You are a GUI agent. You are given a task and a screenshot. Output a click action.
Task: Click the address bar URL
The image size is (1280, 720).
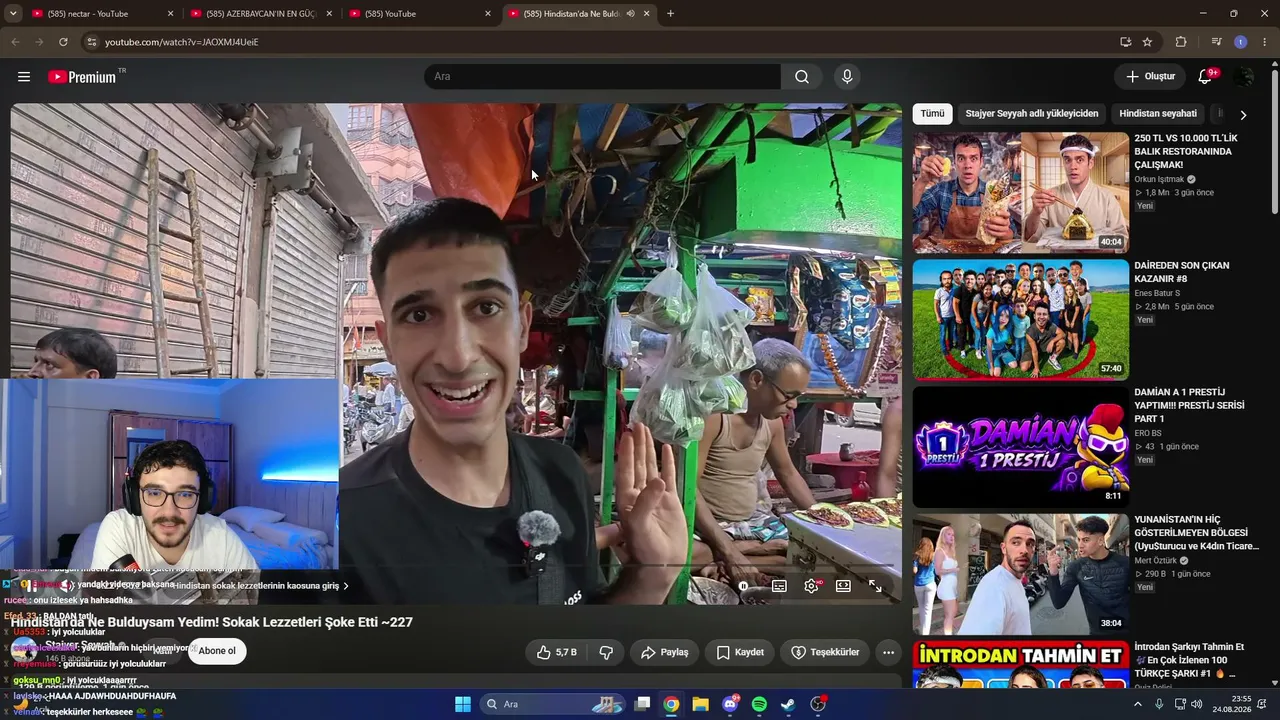pos(181,42)
